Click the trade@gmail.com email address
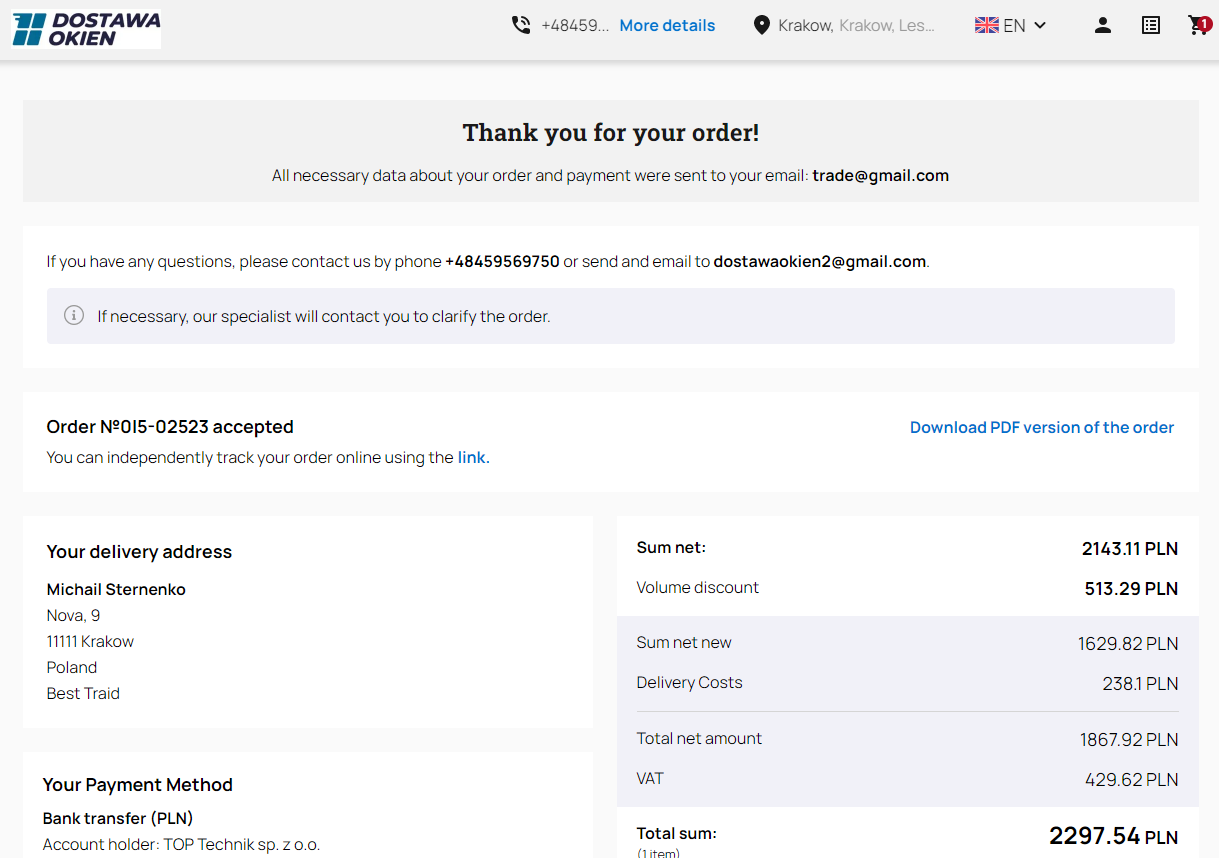The image size is (1219, 858). [x=880, y=175]
